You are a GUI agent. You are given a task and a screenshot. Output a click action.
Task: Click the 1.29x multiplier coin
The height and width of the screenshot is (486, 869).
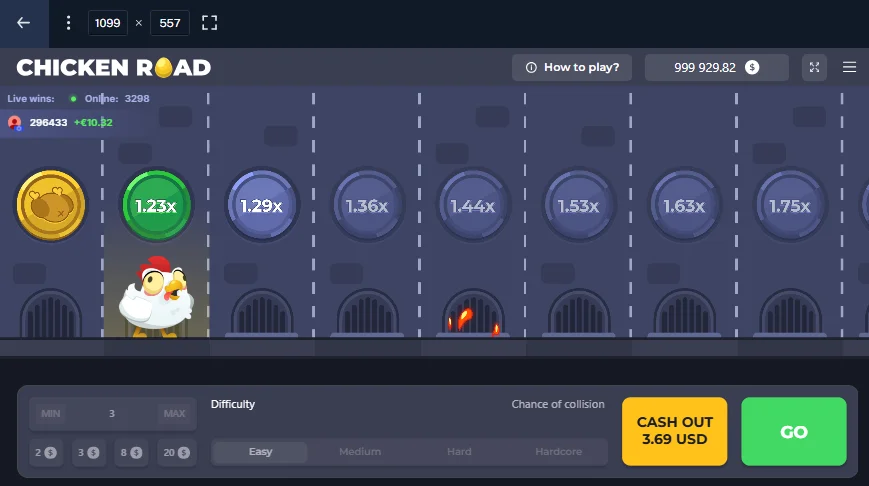(262, 206)
